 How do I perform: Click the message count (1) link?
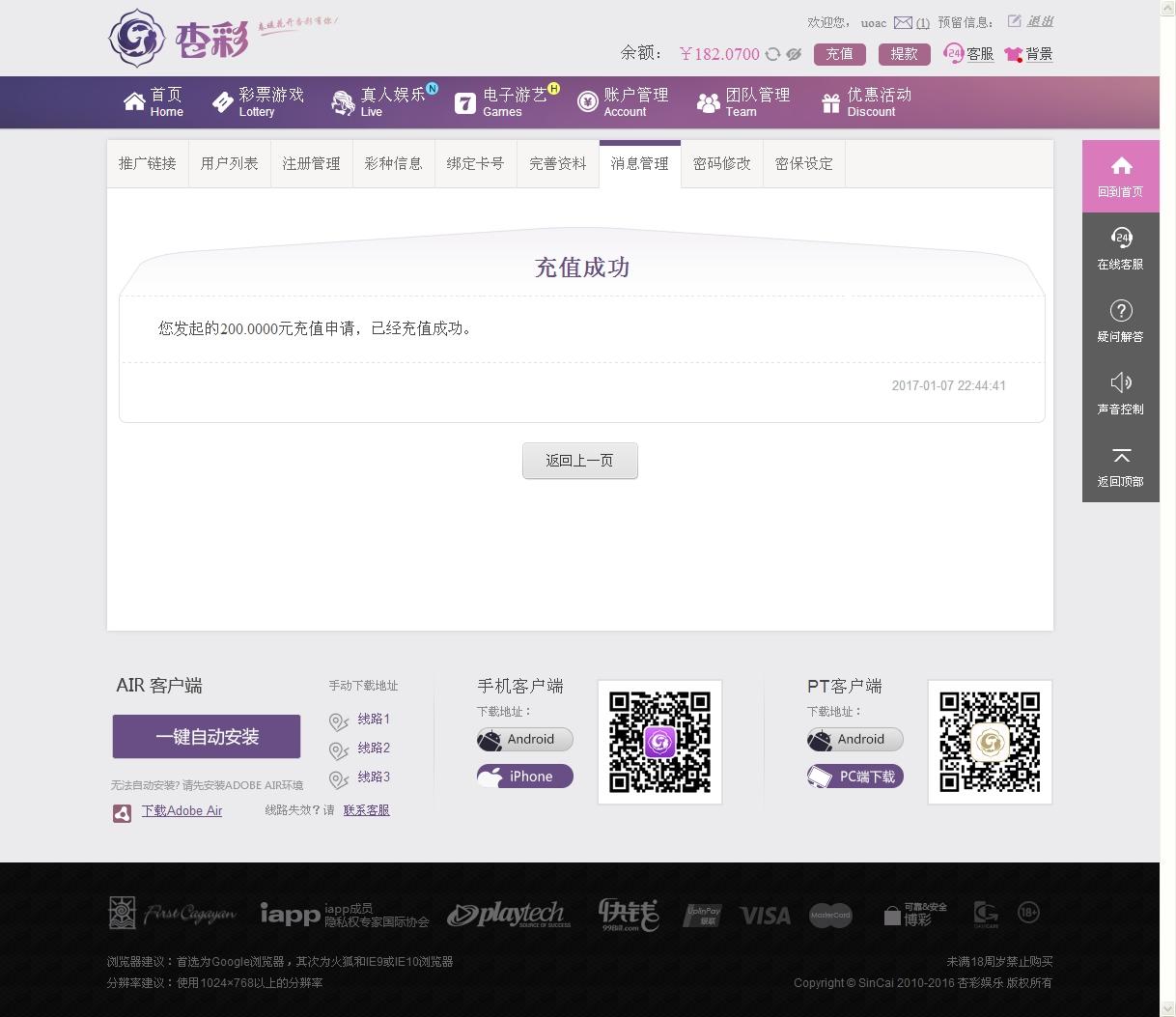point(923,22)
